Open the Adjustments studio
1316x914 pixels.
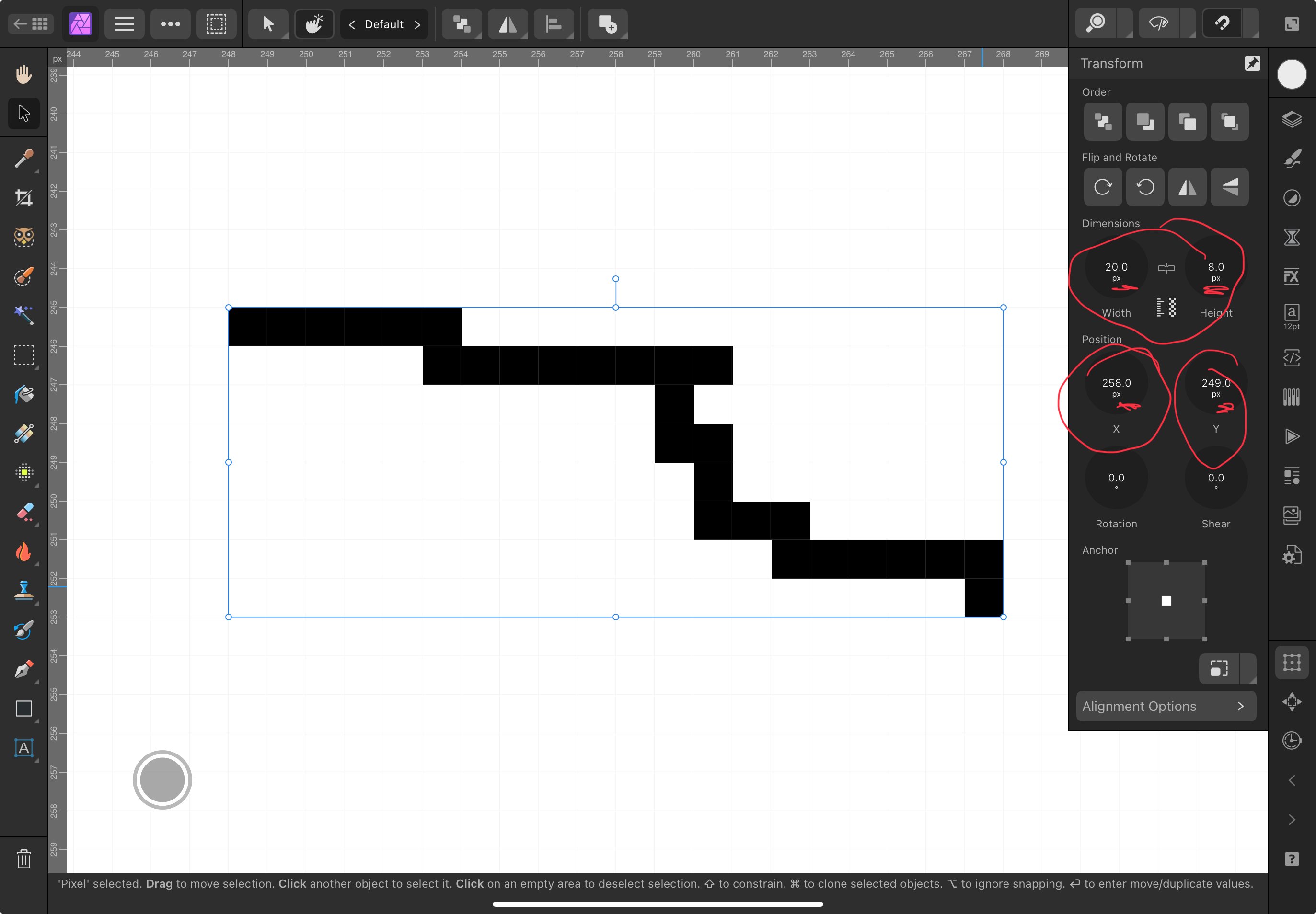point(1292,198)
